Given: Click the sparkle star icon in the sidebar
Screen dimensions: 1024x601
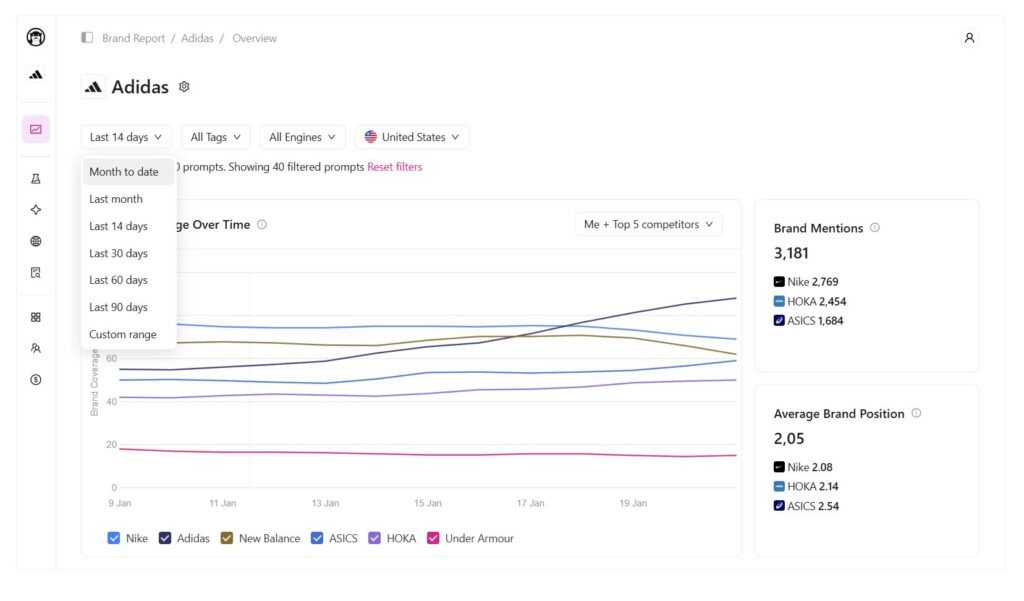Looking at the screenshot, I should 36,210.
